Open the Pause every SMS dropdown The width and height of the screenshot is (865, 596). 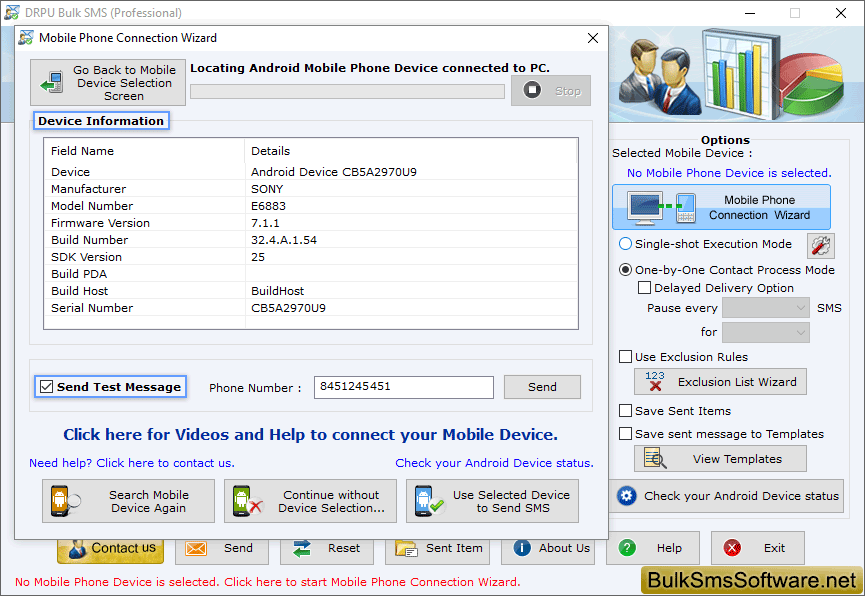coord(766,308)
